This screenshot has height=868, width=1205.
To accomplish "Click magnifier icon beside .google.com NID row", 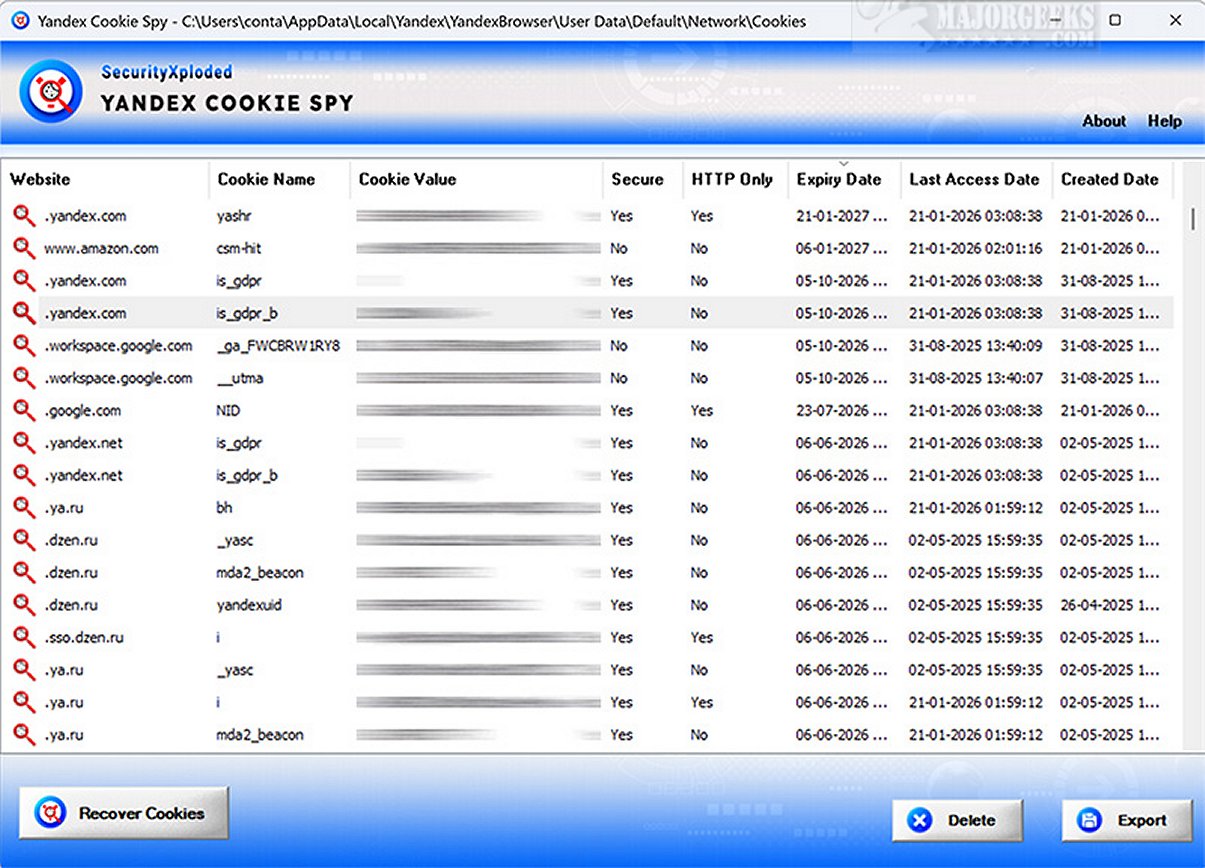I will point(24,410).
